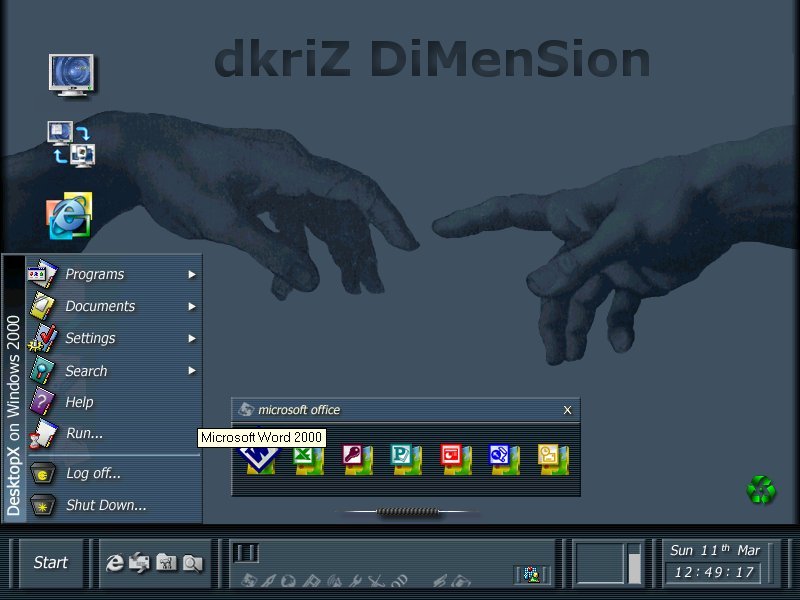Launch Microsoft Access with the key icon
This screenshot has height=600, width=800.
pos(357,459)
